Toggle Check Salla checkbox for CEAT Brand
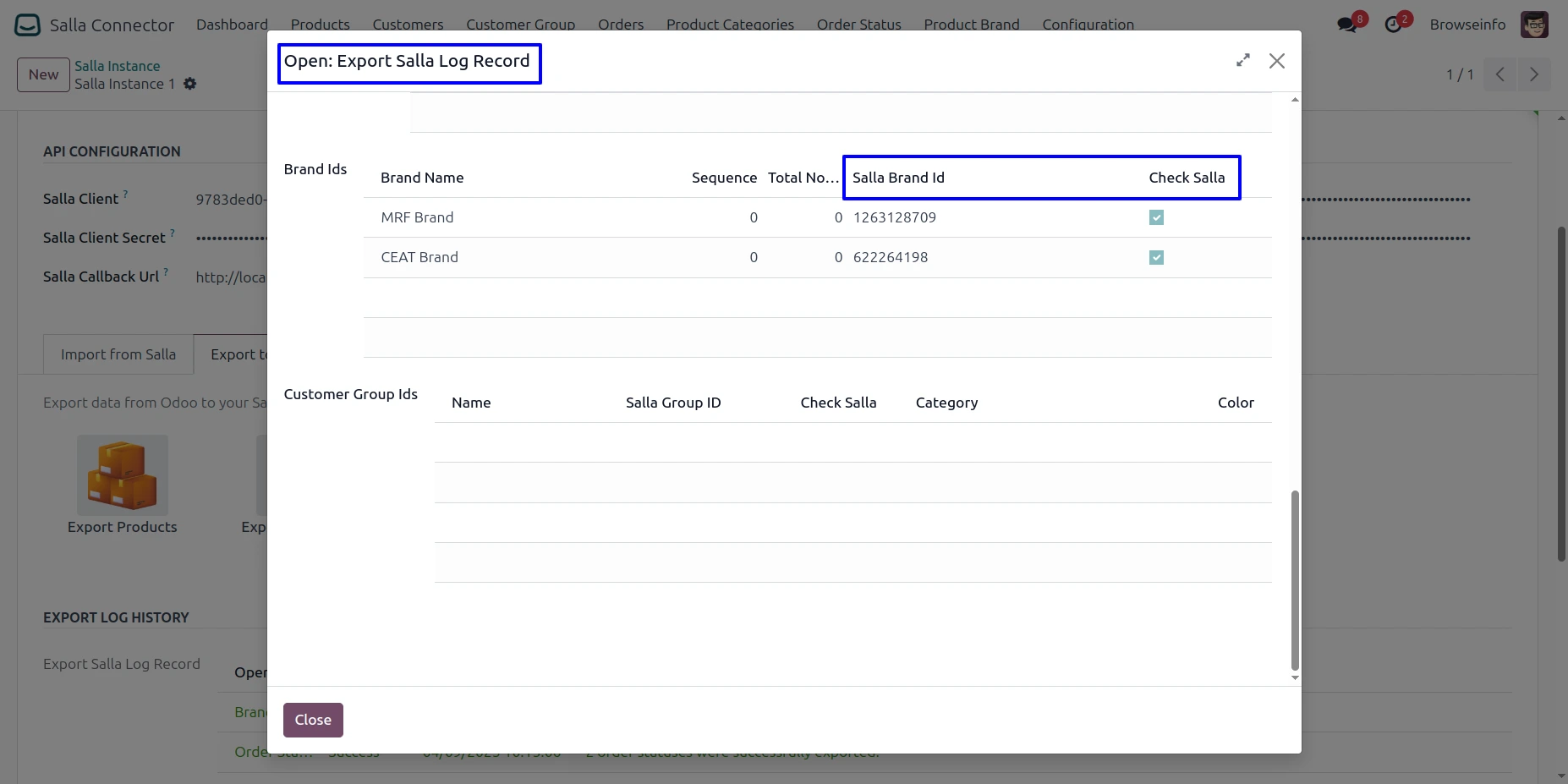1568x784 pixels. click(1156, 257)
